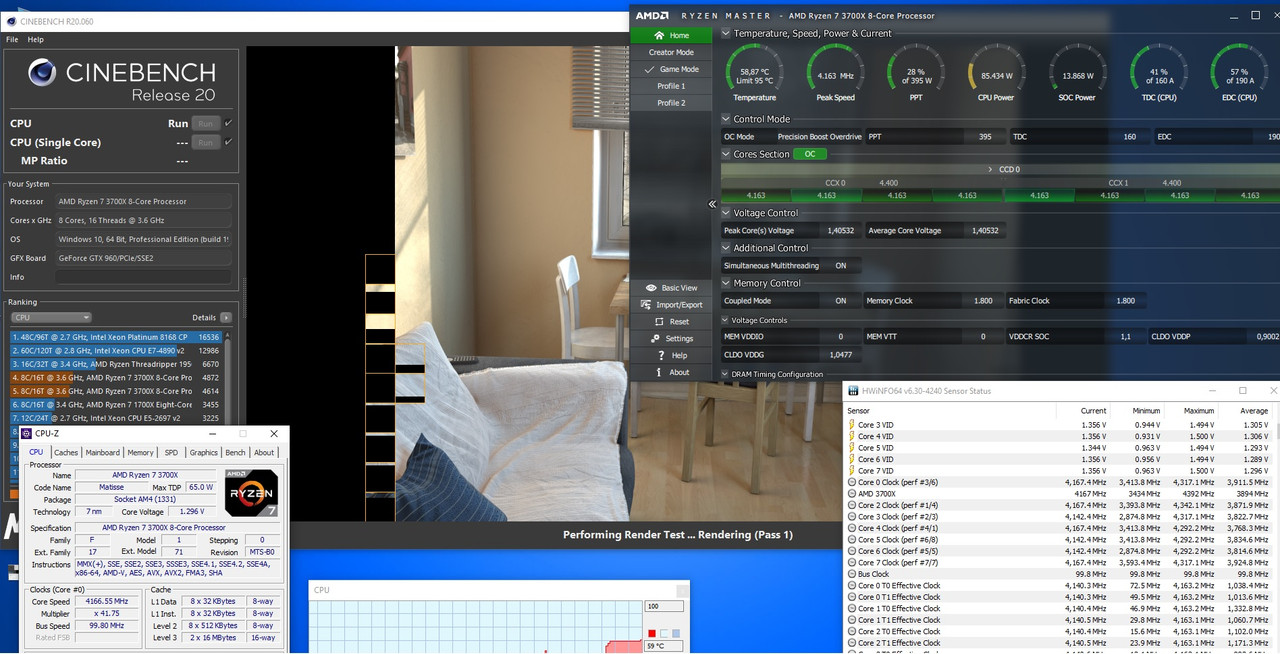
Task: Toggle the CPU (Single Core) checkbox
Action: [x=228, y=142]
